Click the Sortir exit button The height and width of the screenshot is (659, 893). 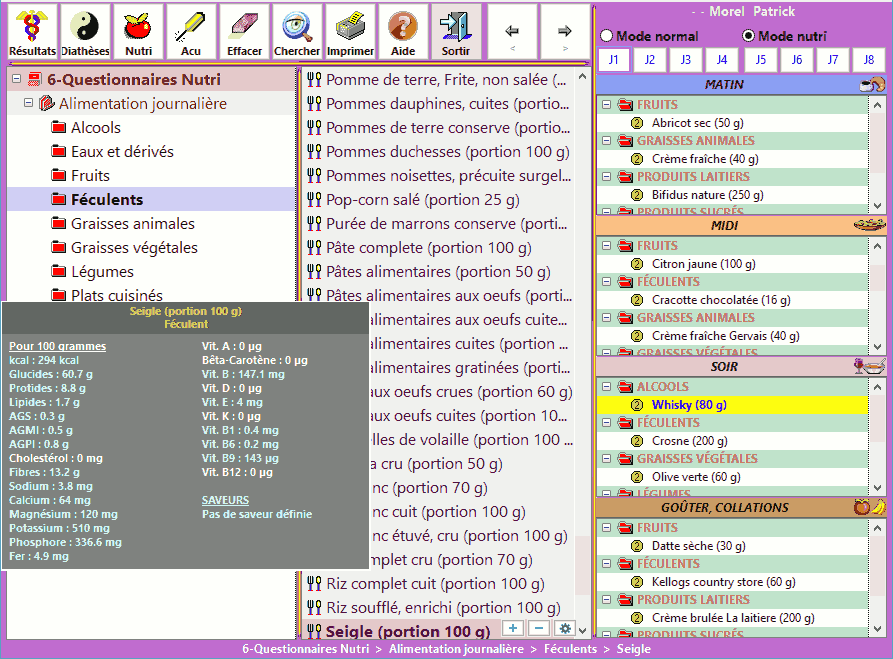pos(456,31)
